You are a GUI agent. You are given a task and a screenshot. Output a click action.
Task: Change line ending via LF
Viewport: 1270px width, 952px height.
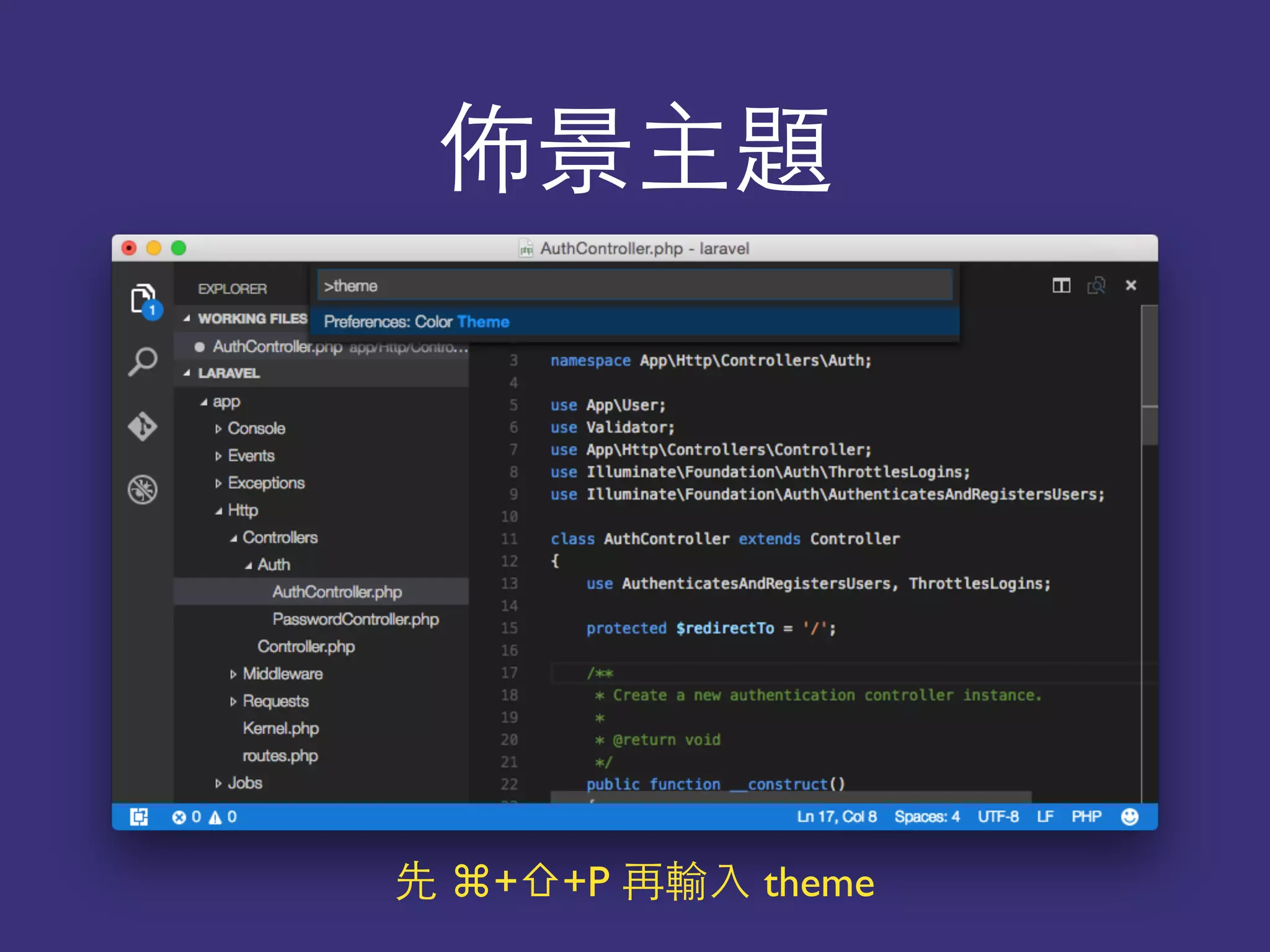[1046, 817]
